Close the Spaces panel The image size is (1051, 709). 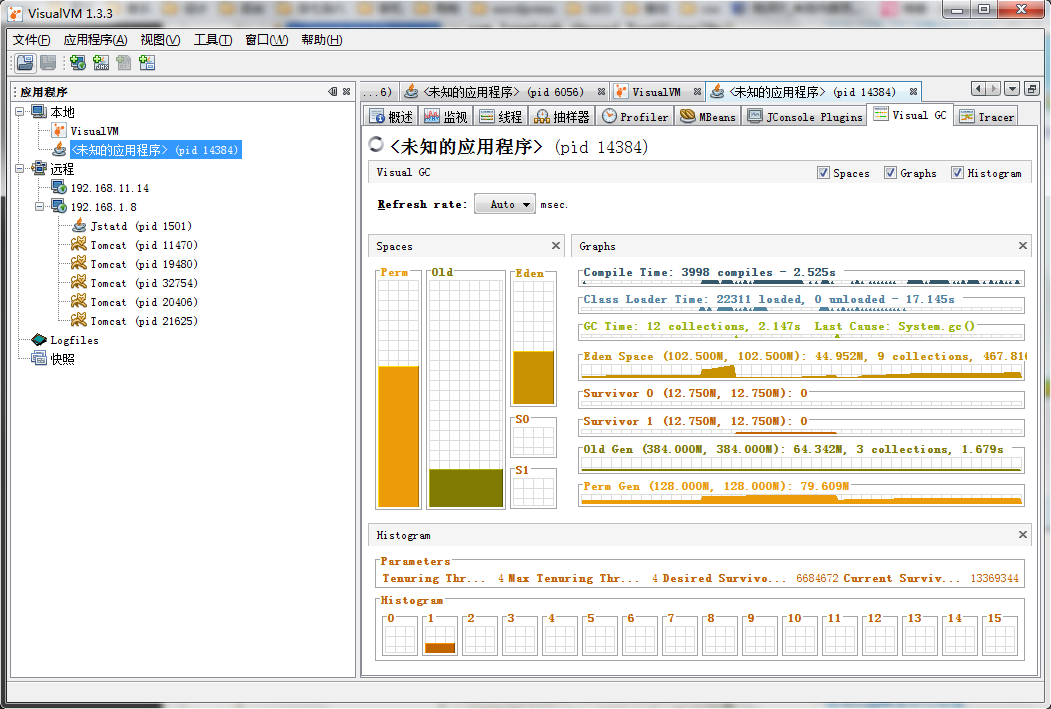coord(556,246)
